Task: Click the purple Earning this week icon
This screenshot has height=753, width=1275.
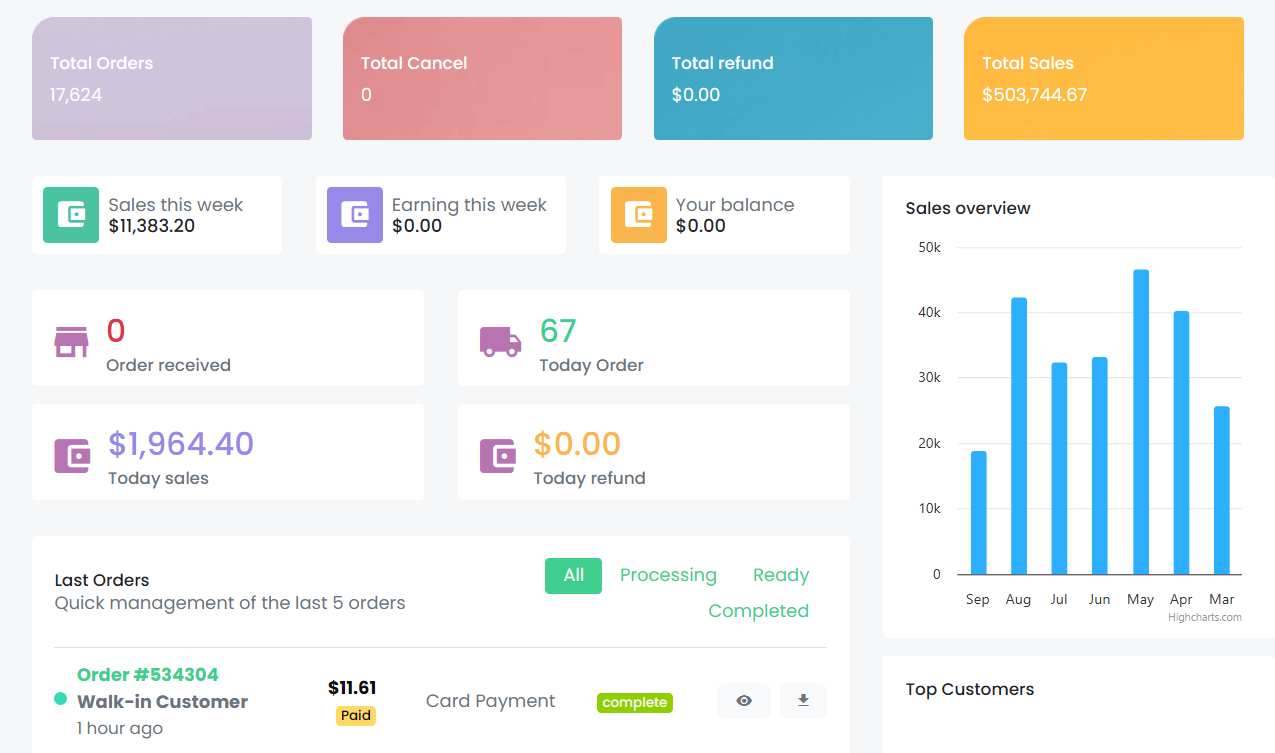Action: point(355,215)
